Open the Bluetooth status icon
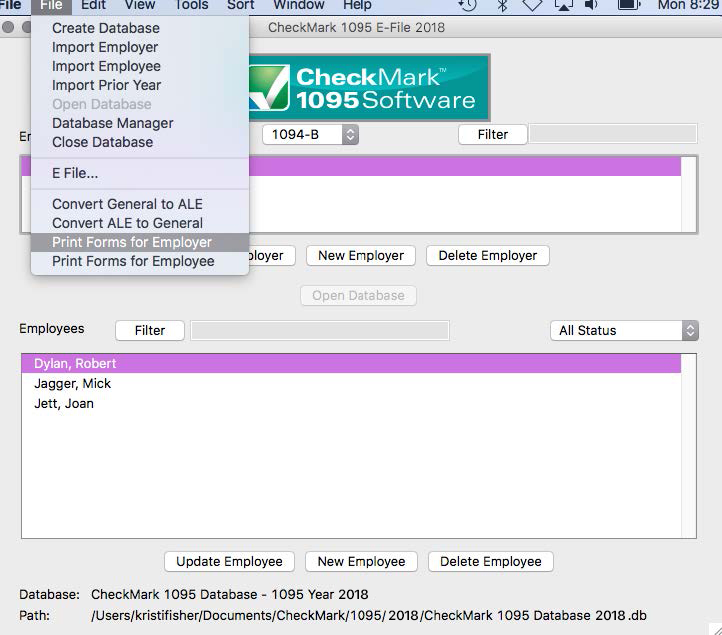722x635 pixels. coord(502,5)
